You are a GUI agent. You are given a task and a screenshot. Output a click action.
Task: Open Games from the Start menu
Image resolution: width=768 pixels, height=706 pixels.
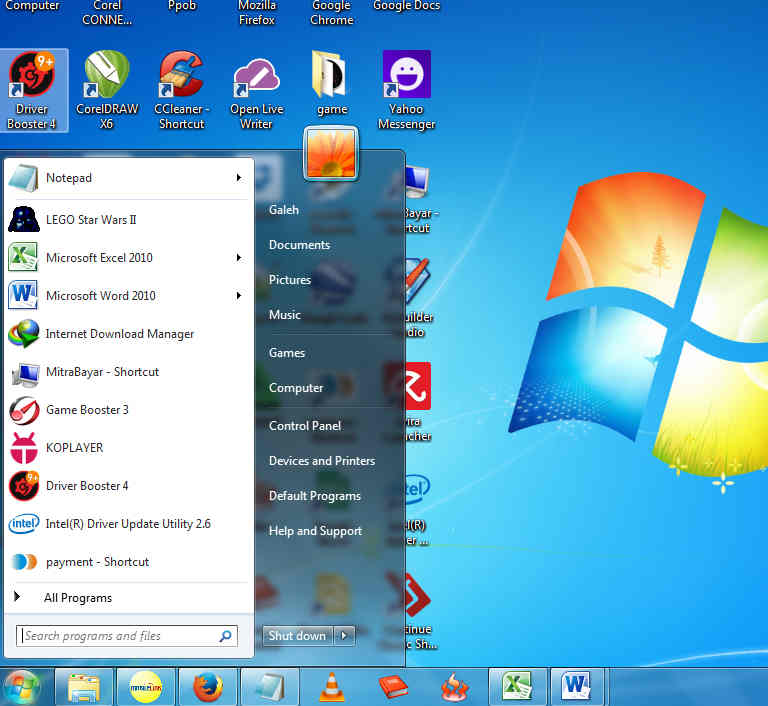287,353
